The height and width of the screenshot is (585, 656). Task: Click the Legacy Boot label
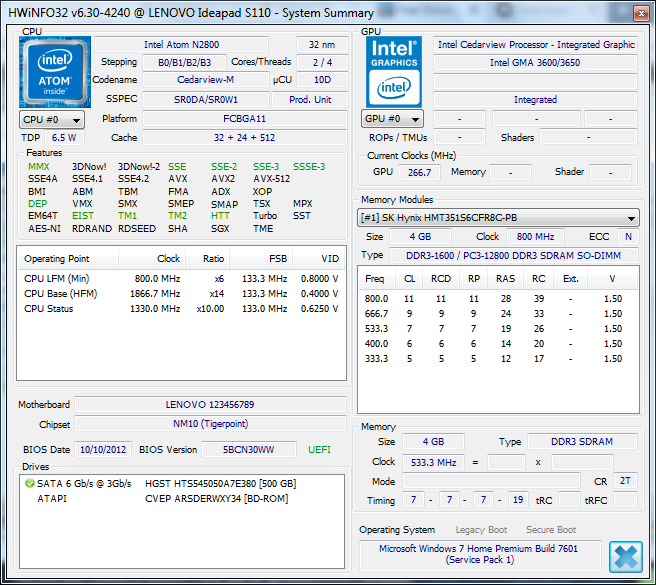[x=481, y=530]
